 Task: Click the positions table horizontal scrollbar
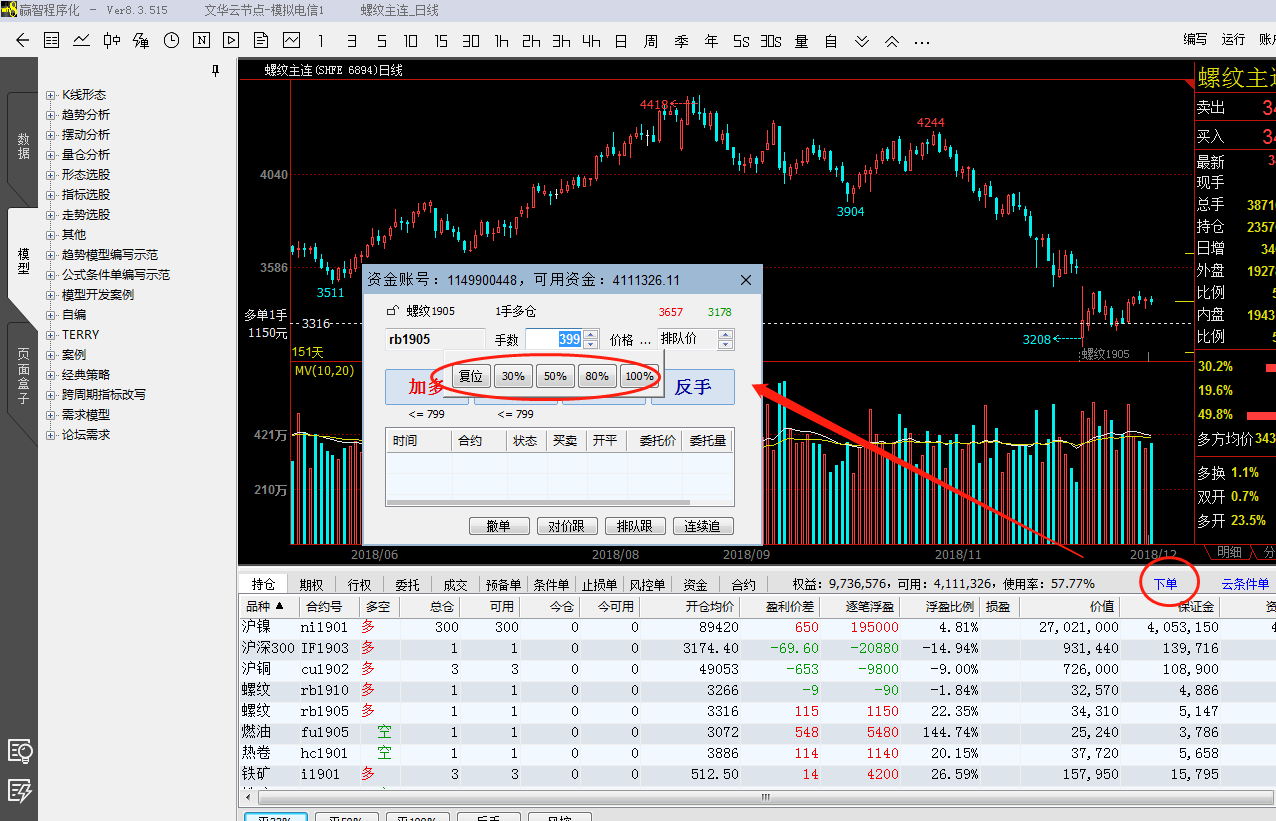pyautogui.click(x=766, y=797)
